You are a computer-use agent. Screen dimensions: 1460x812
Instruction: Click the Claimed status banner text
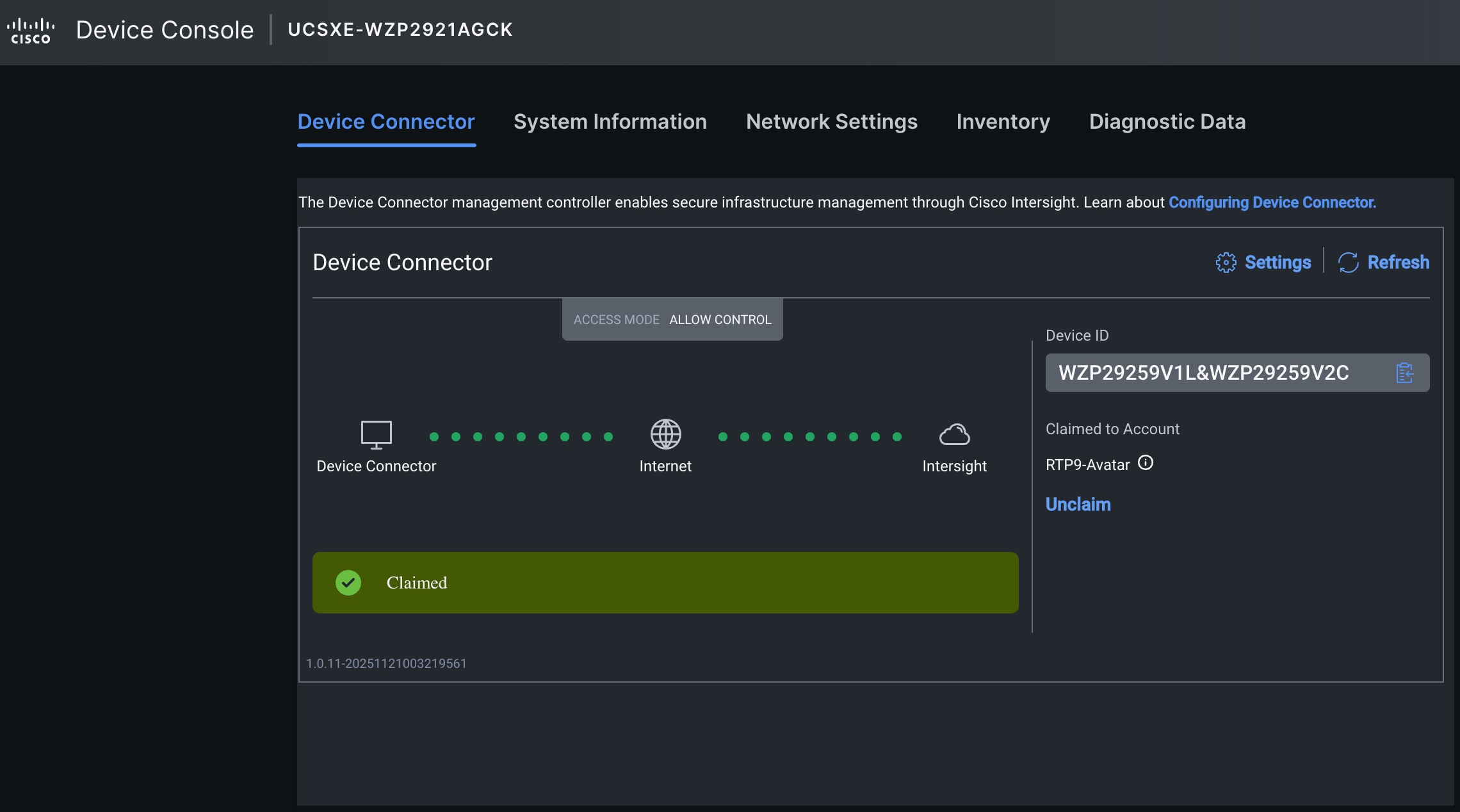tap(417, 583)
